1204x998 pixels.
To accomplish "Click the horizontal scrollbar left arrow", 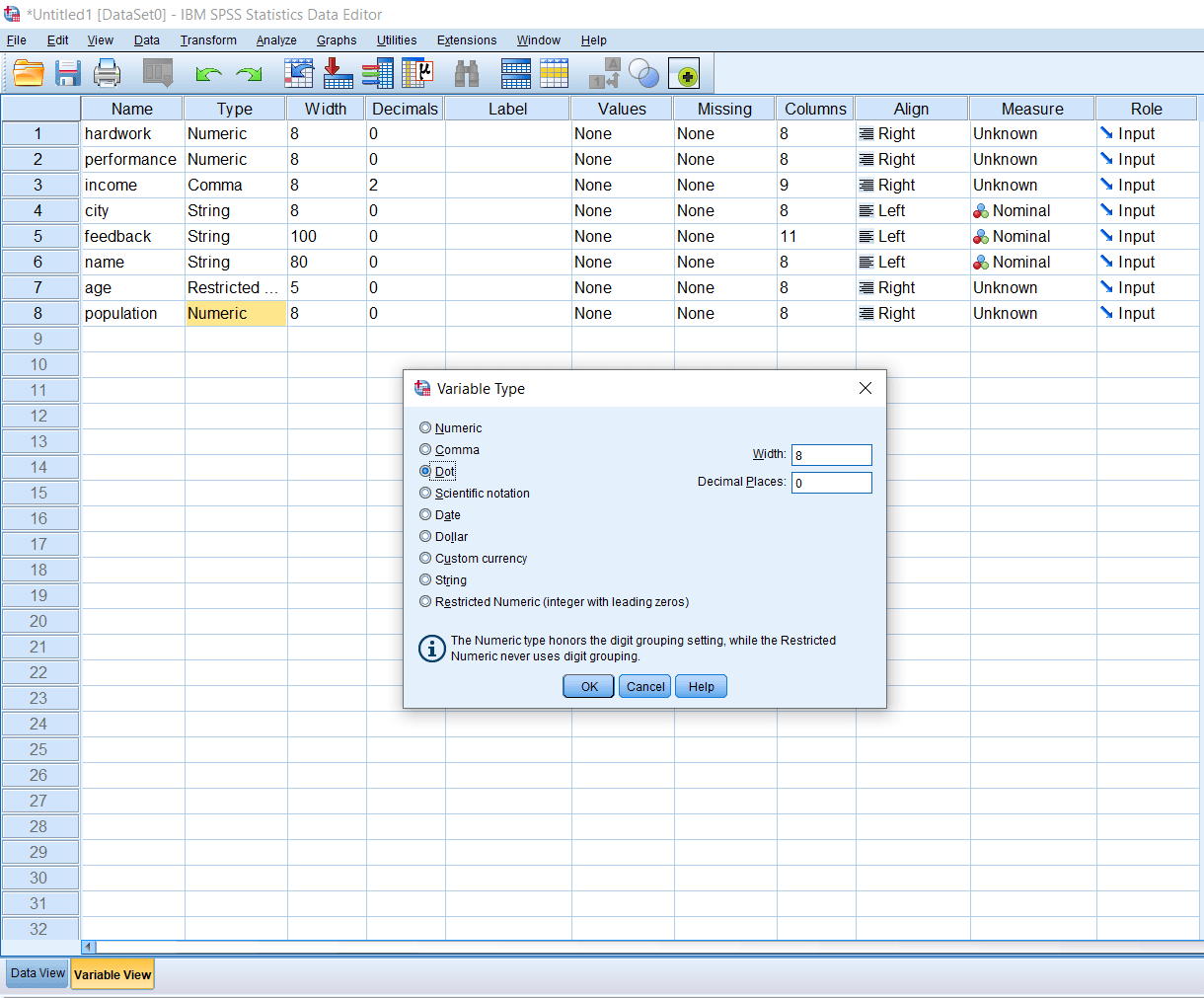I will click(89, 947).
